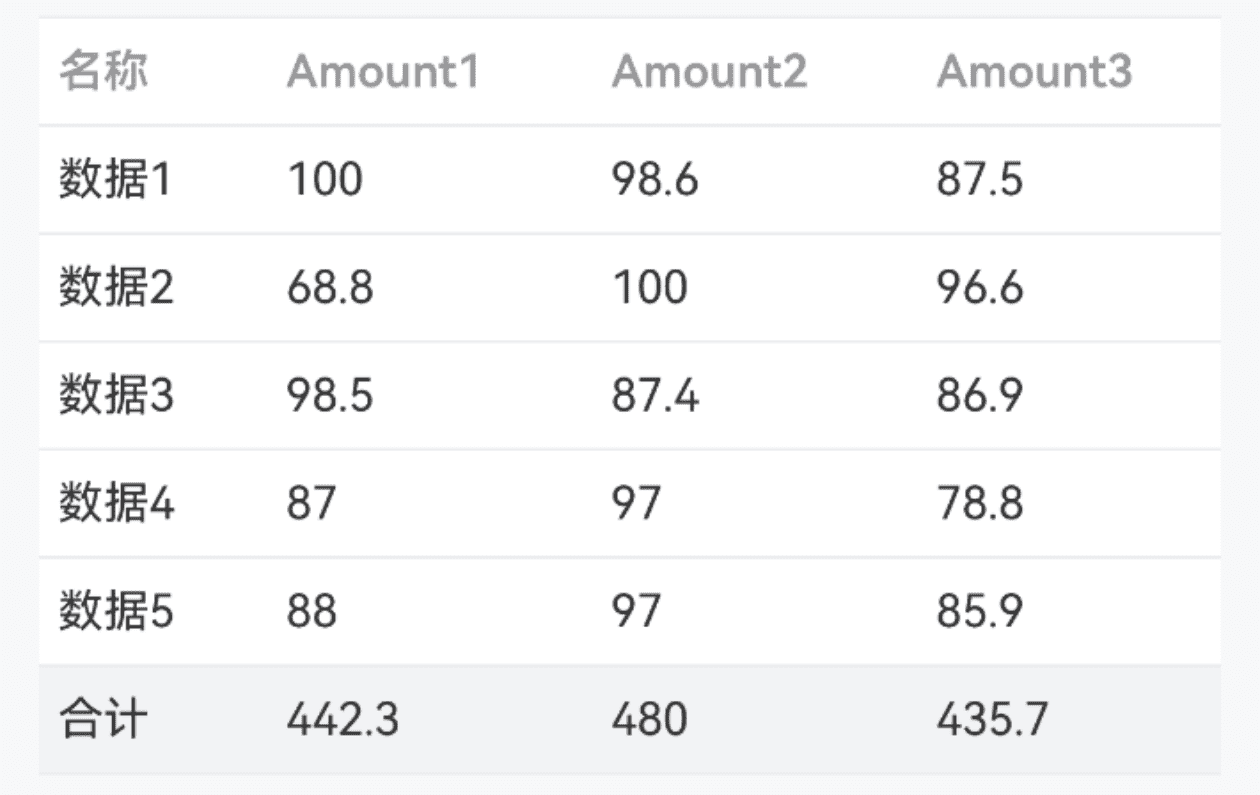Click the 87.5 cell under Amount3
This screenshot has height=795, width=1260.
click(x=980, y=180)
